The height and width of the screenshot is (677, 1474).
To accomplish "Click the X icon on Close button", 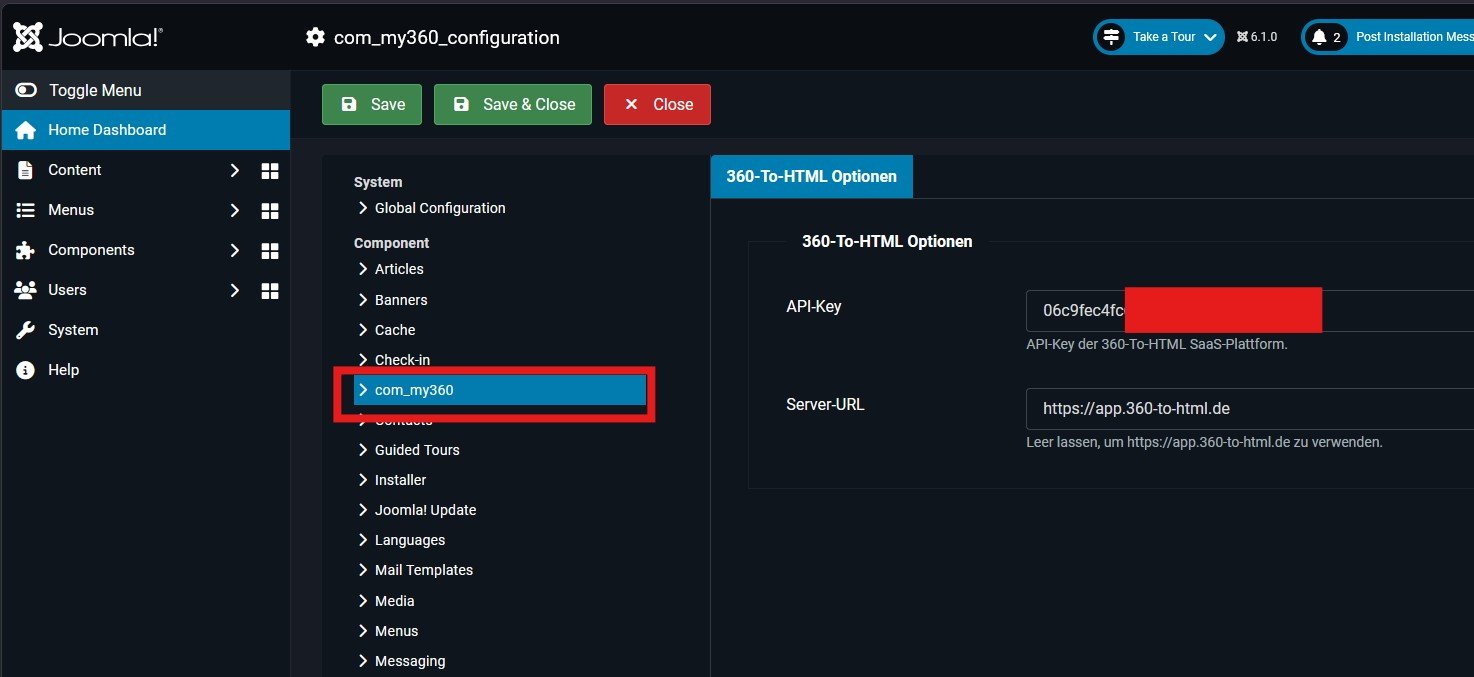I will [631, 104].
